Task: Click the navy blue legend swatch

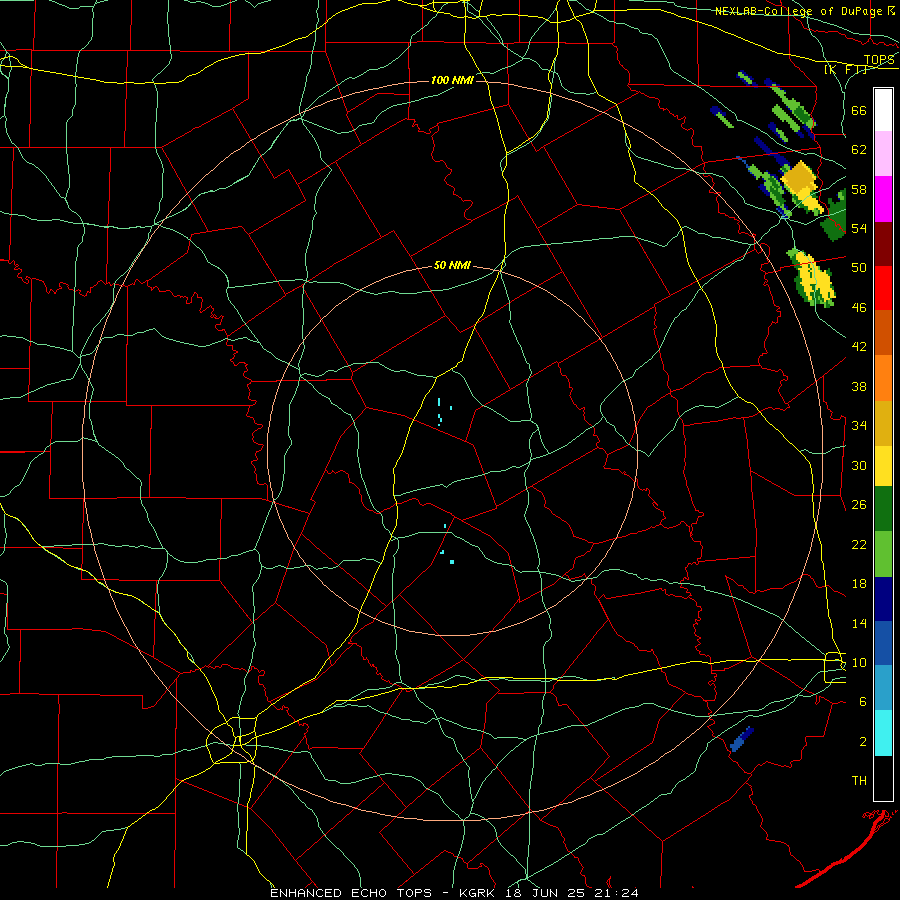Action: [883, 599]
